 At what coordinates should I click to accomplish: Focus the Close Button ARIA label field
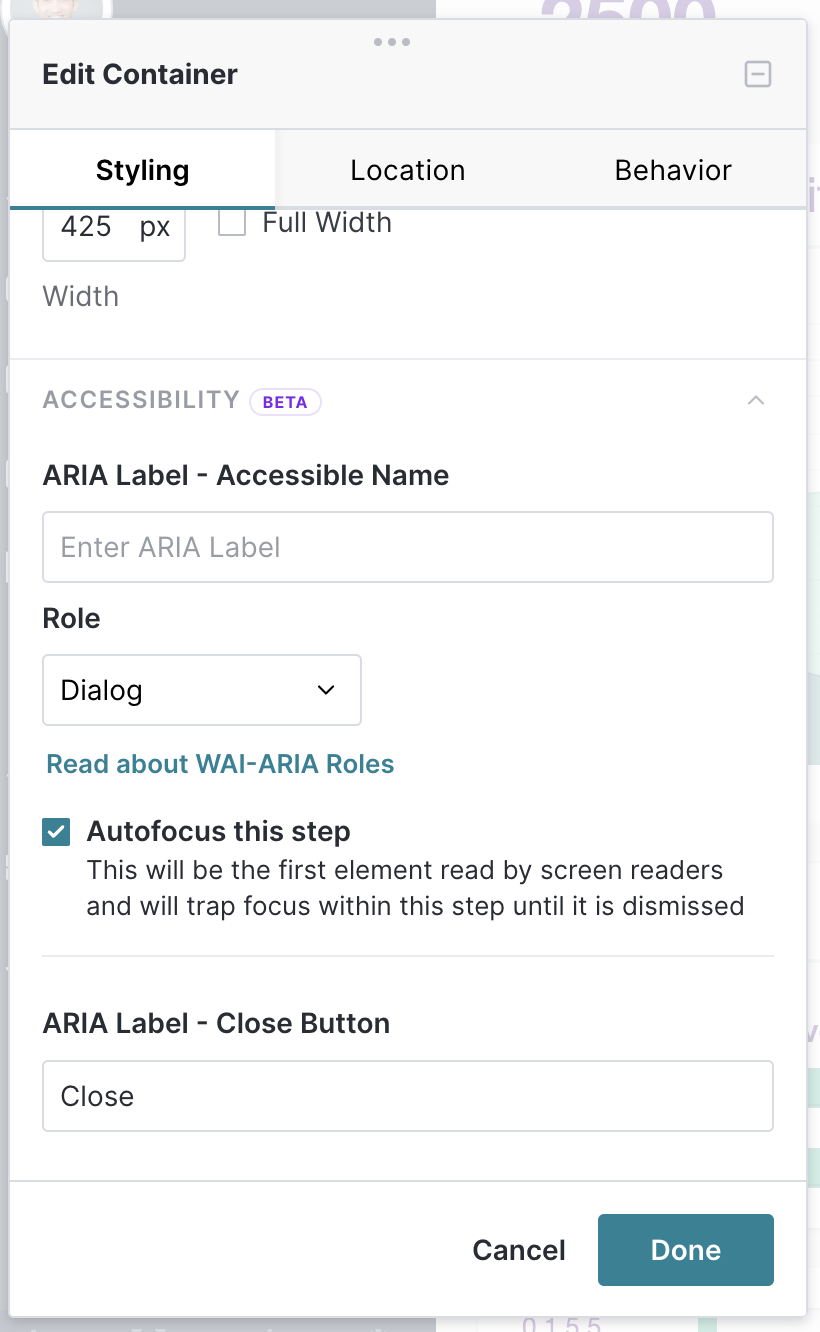[x=408, y=1096]
